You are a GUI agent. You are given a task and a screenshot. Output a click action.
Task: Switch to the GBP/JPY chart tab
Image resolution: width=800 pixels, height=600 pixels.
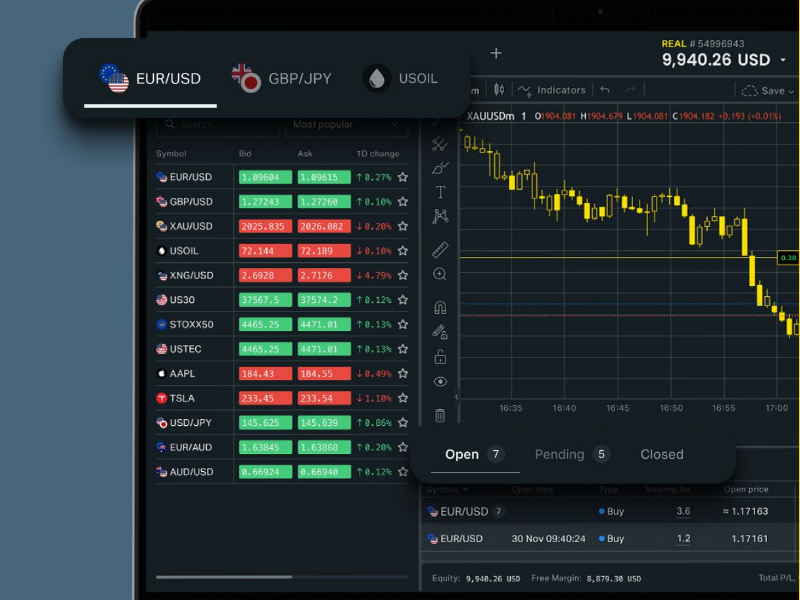(281, 78)
